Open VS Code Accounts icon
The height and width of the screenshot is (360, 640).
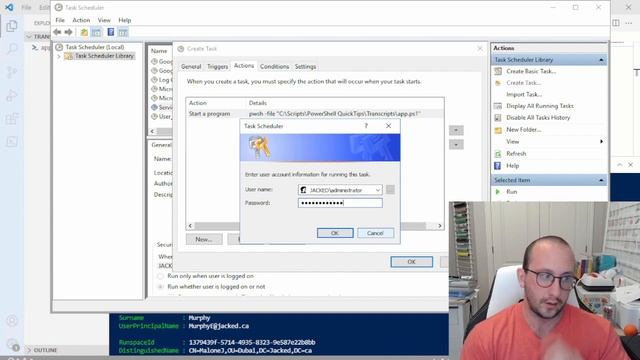[12, 321]
